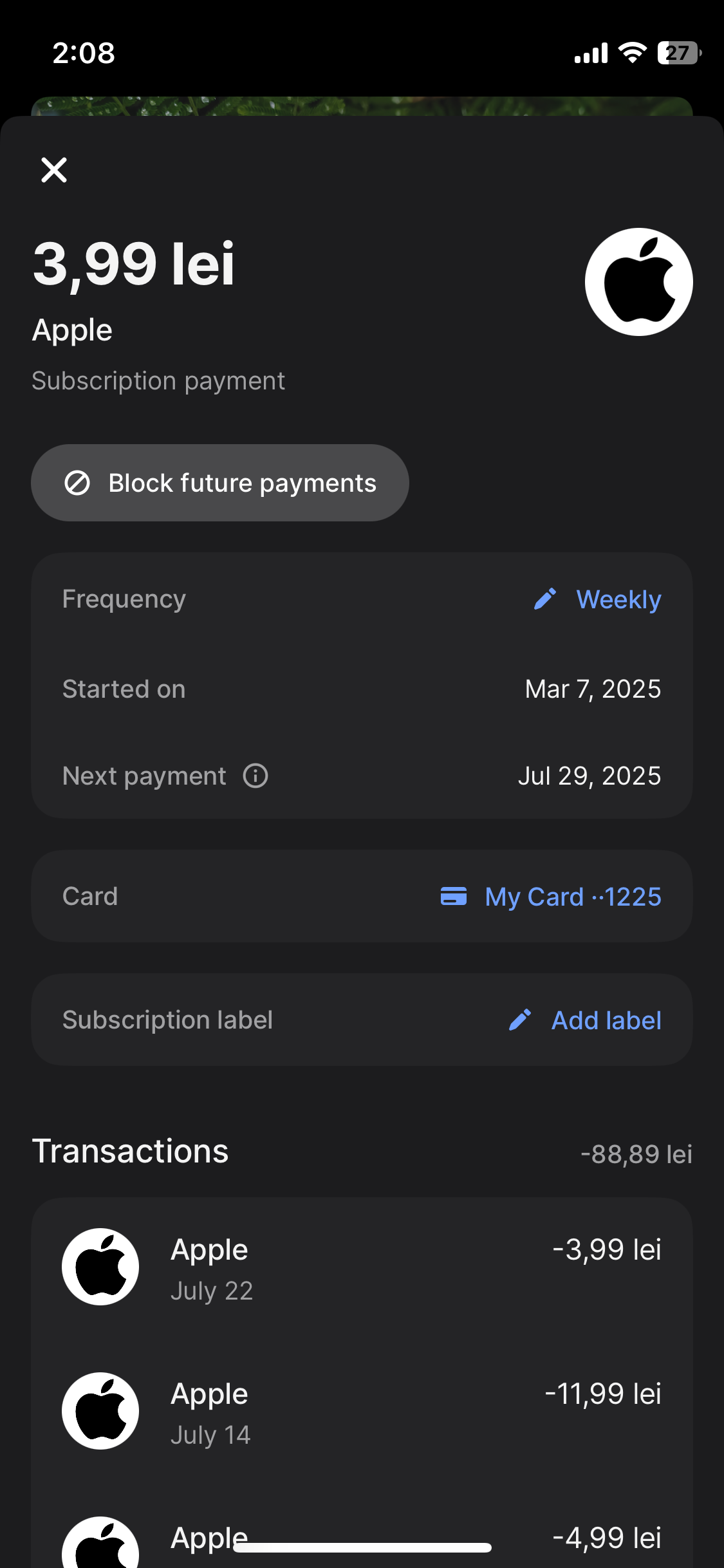
Task: Select the -4,99 lei Apple transaction
Action: point(606,1537)
